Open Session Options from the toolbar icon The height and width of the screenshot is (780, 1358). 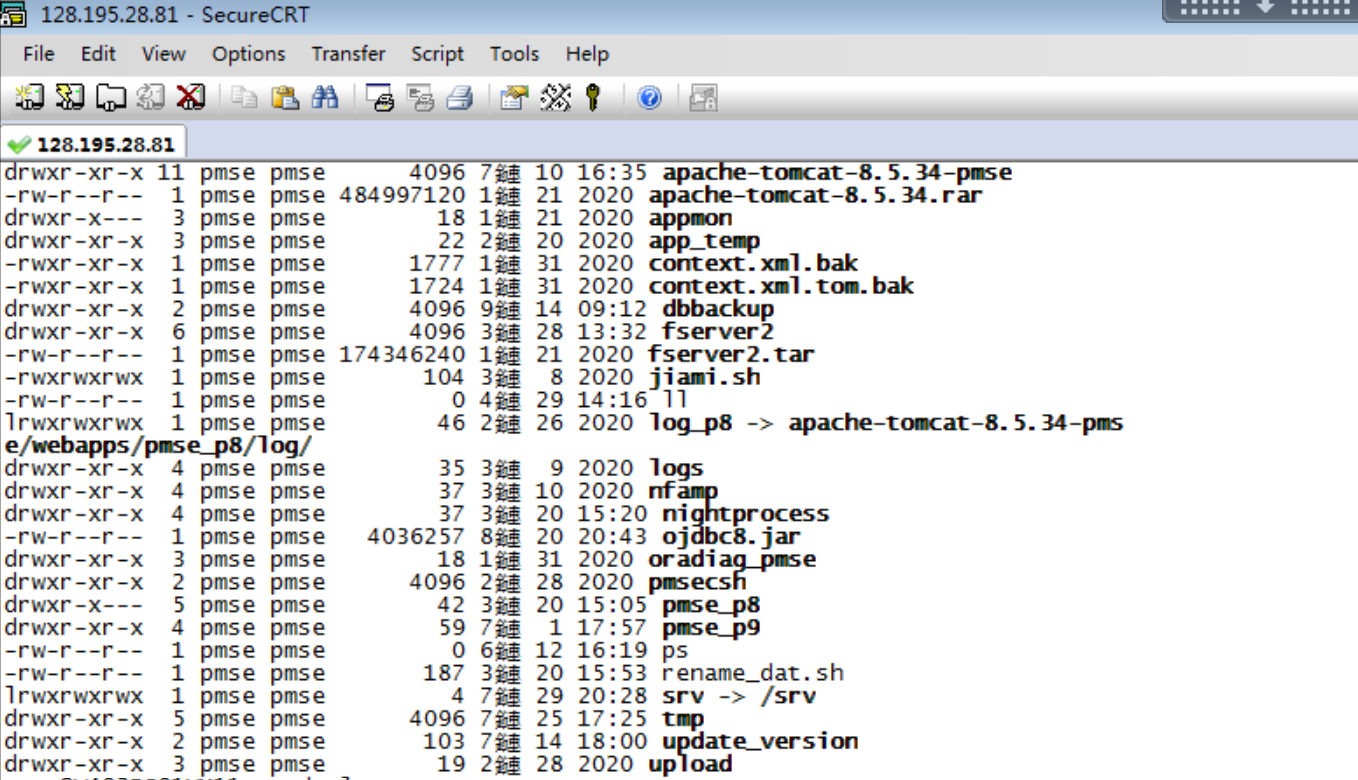click(x=515, y=97)
